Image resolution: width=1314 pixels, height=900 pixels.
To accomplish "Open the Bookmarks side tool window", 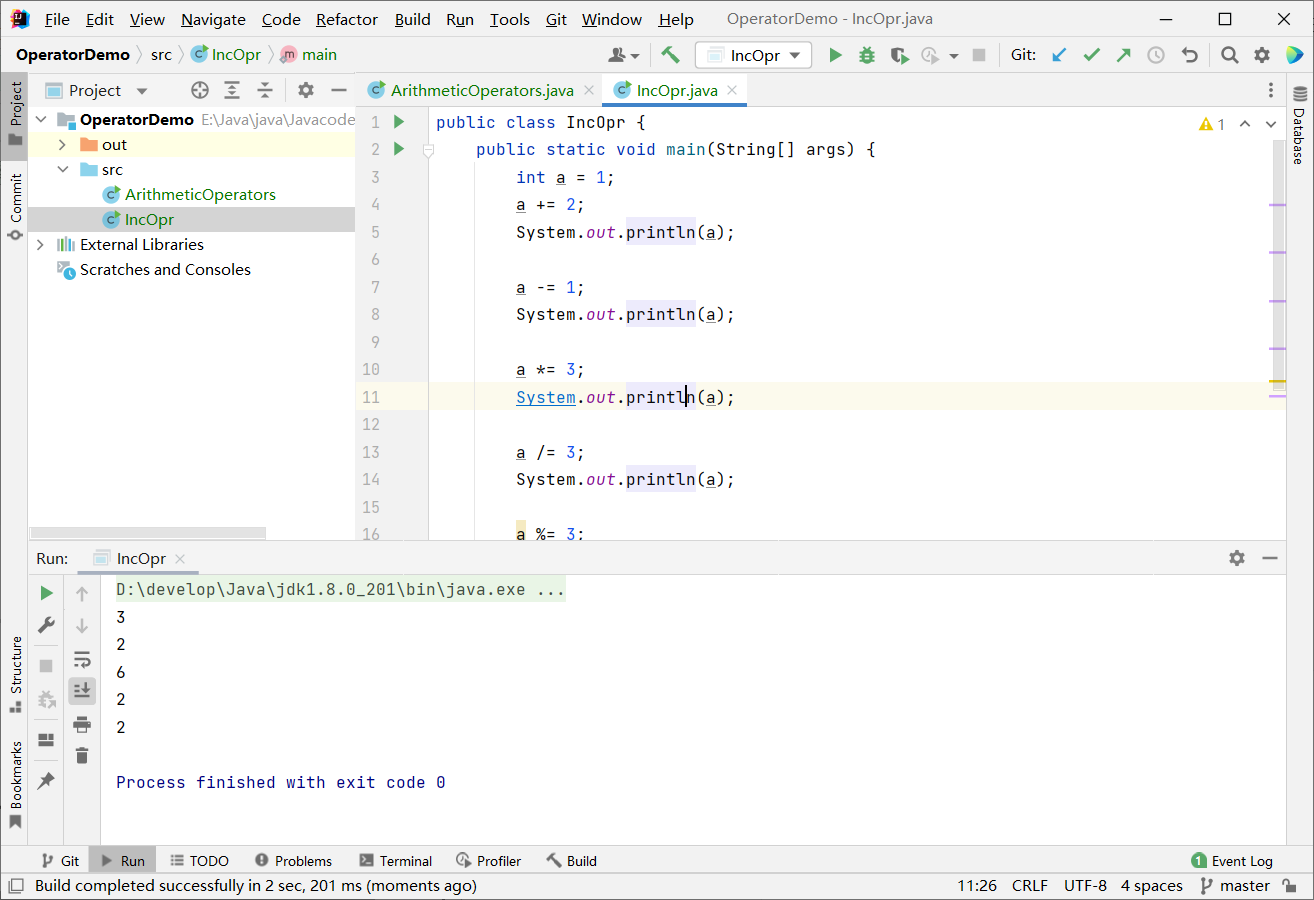I will coord(15,785).
